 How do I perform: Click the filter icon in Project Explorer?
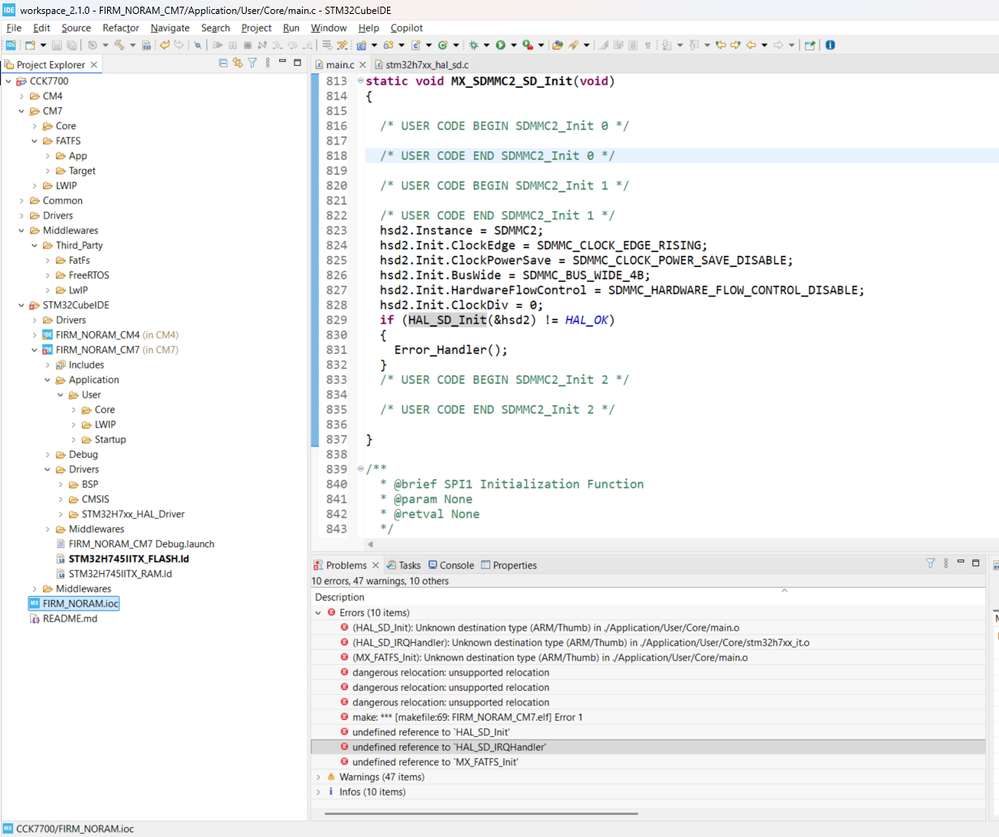pyautogui.click(x=252, y=63)
